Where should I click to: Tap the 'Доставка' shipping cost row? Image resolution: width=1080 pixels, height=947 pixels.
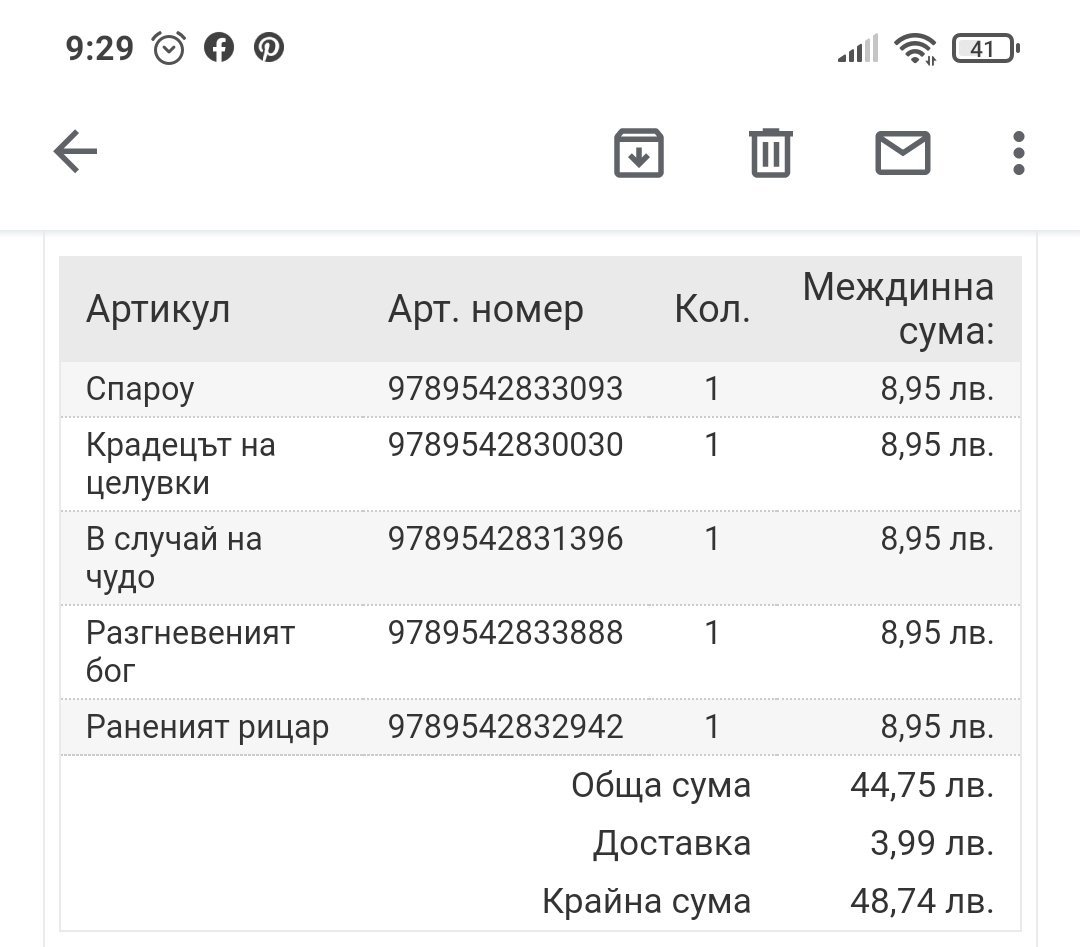(671, 844)
